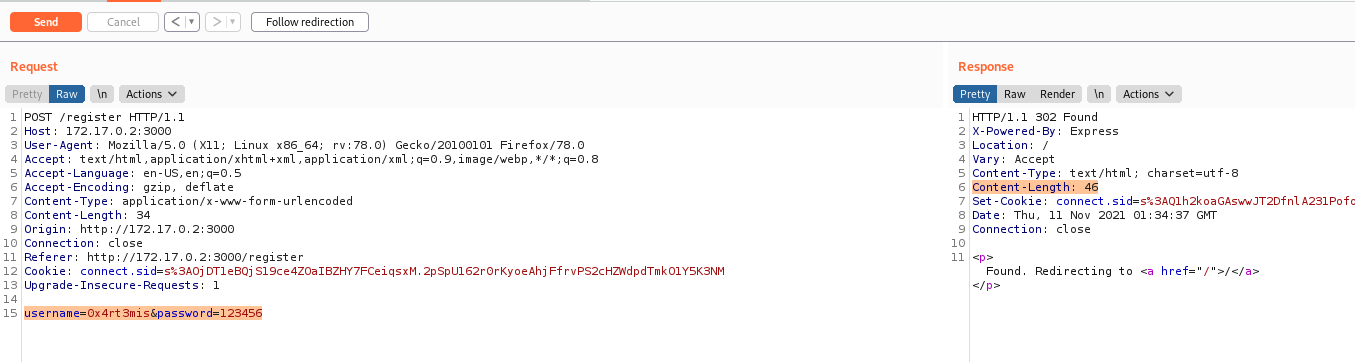
Task: Click the highlighted Content-Length response header
Action: tap(1021, 187)
